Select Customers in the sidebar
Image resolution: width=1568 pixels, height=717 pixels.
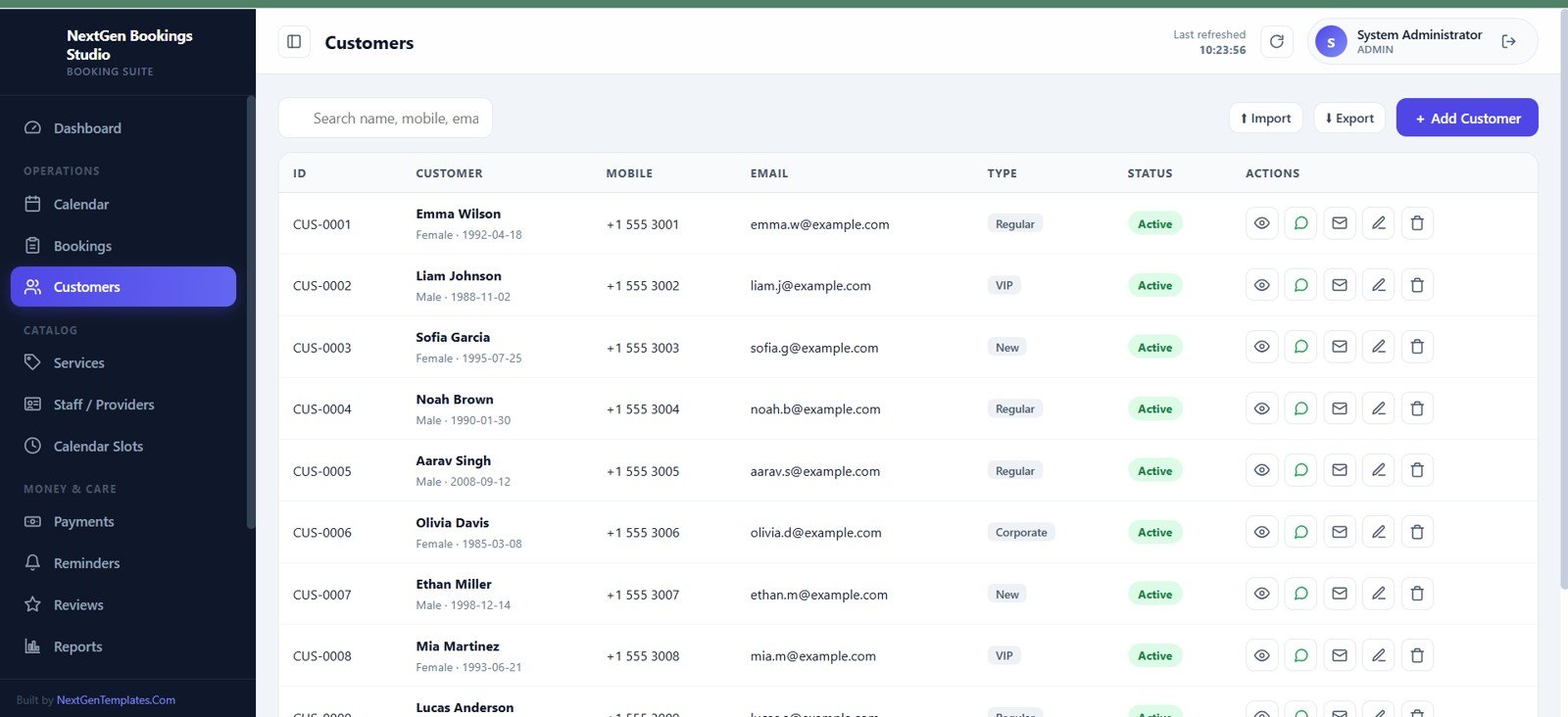click(123, 287)
